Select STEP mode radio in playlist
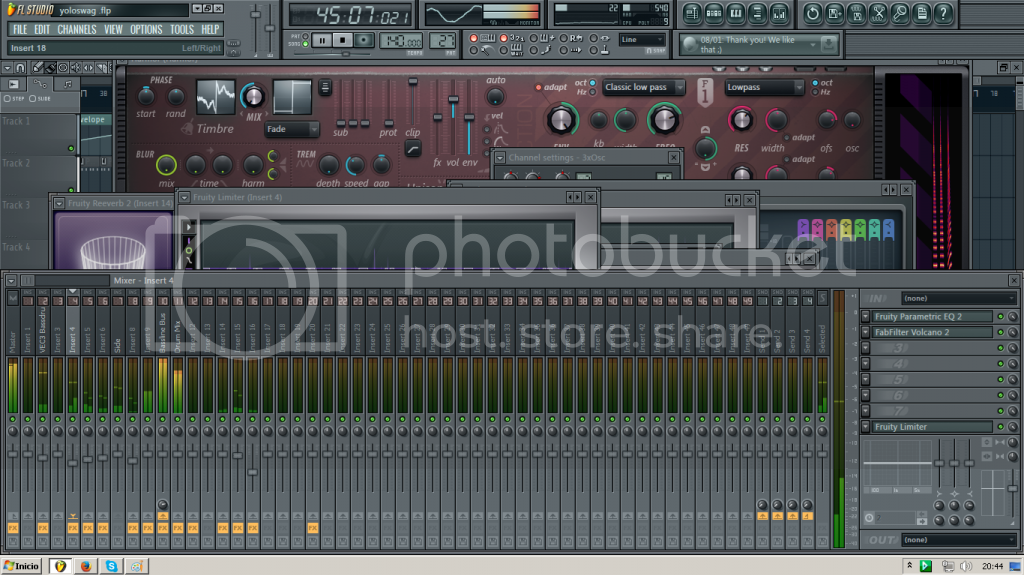Viewport: 1024px width, 575px height. click(8, 99)
